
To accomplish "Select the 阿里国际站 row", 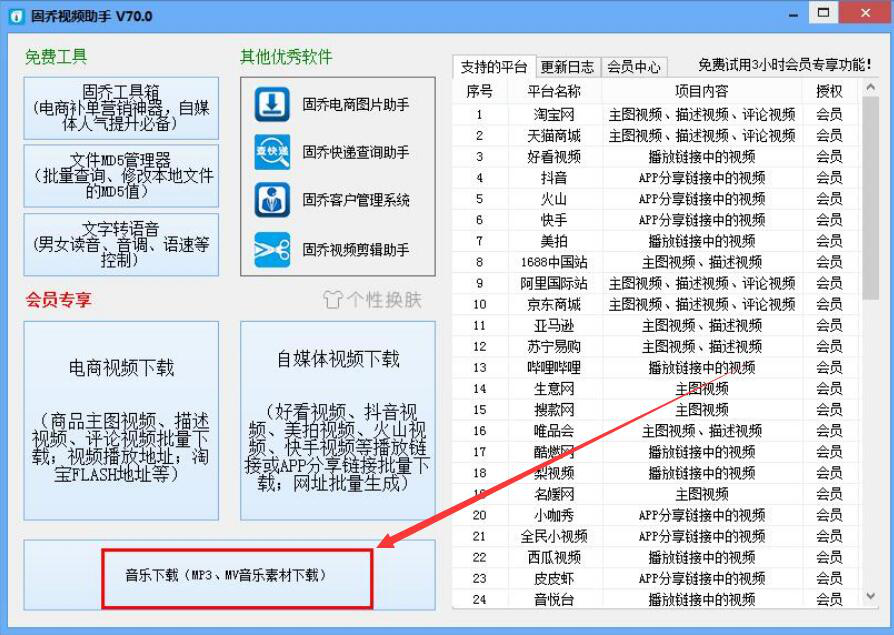I will coord(656,283).
